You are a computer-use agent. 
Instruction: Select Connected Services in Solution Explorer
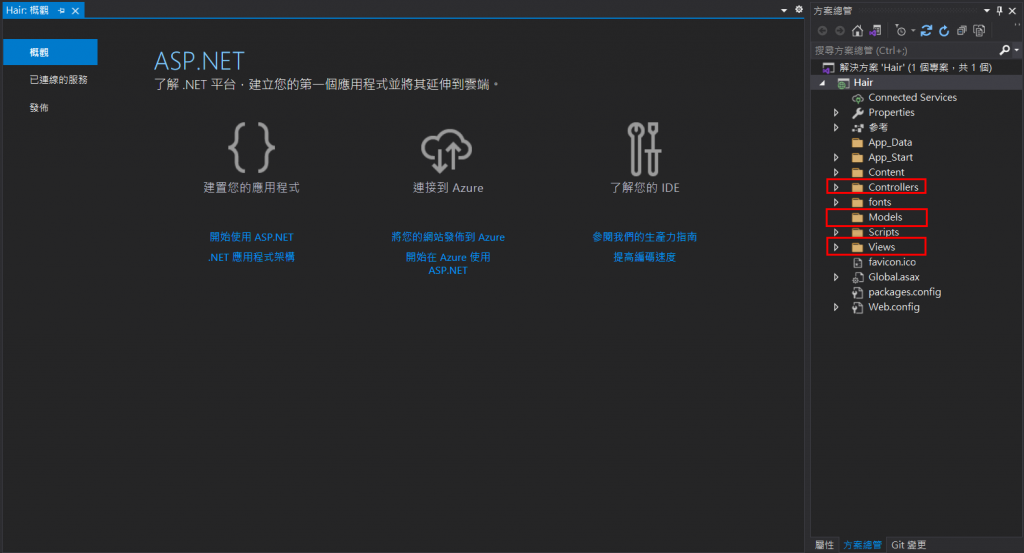coord(912,97)
